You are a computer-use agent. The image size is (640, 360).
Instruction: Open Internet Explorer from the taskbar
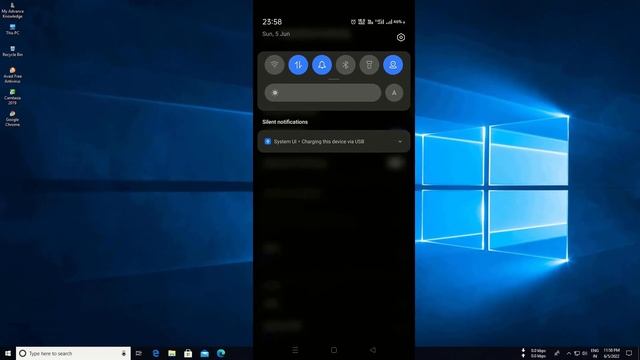pyautogui.click(x=156, y=353)
